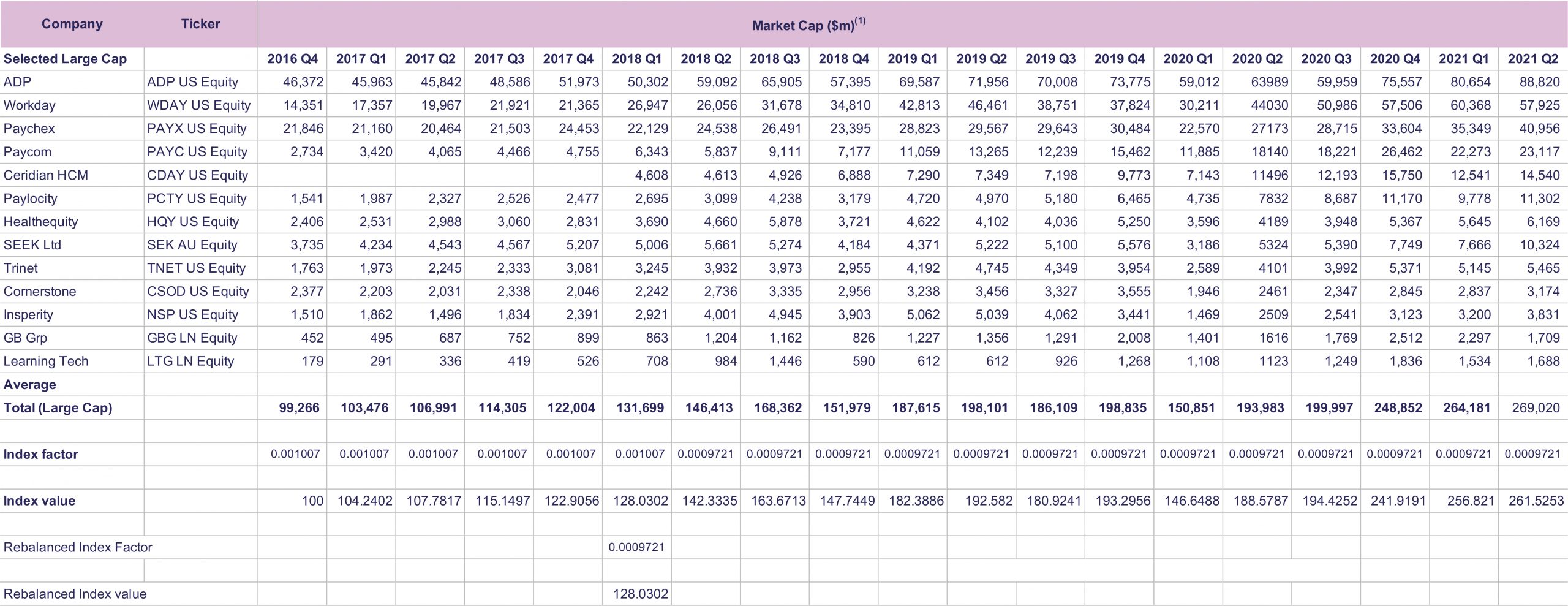Select the Index value row label
The width and height of the screenshot is (1568, 606).
click(39, 501)
